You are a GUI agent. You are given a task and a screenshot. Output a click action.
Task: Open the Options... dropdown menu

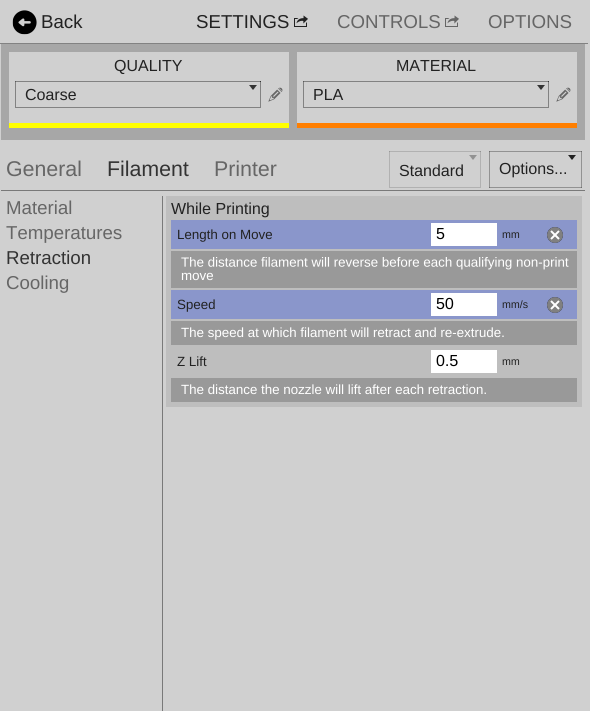(535, 170)
